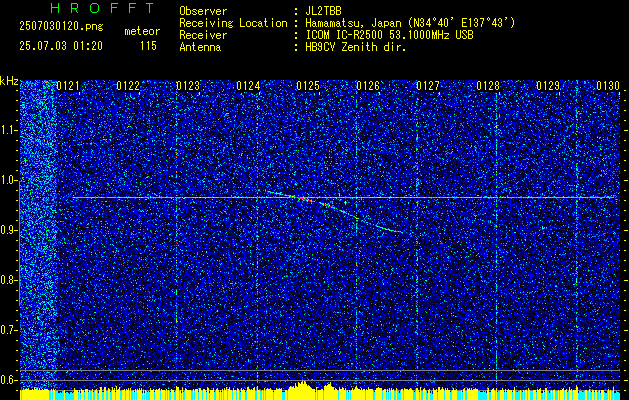Click the 1.1 kHz axis label
The width and height of the screenshot is (629, 400).
tap(9, 130)
